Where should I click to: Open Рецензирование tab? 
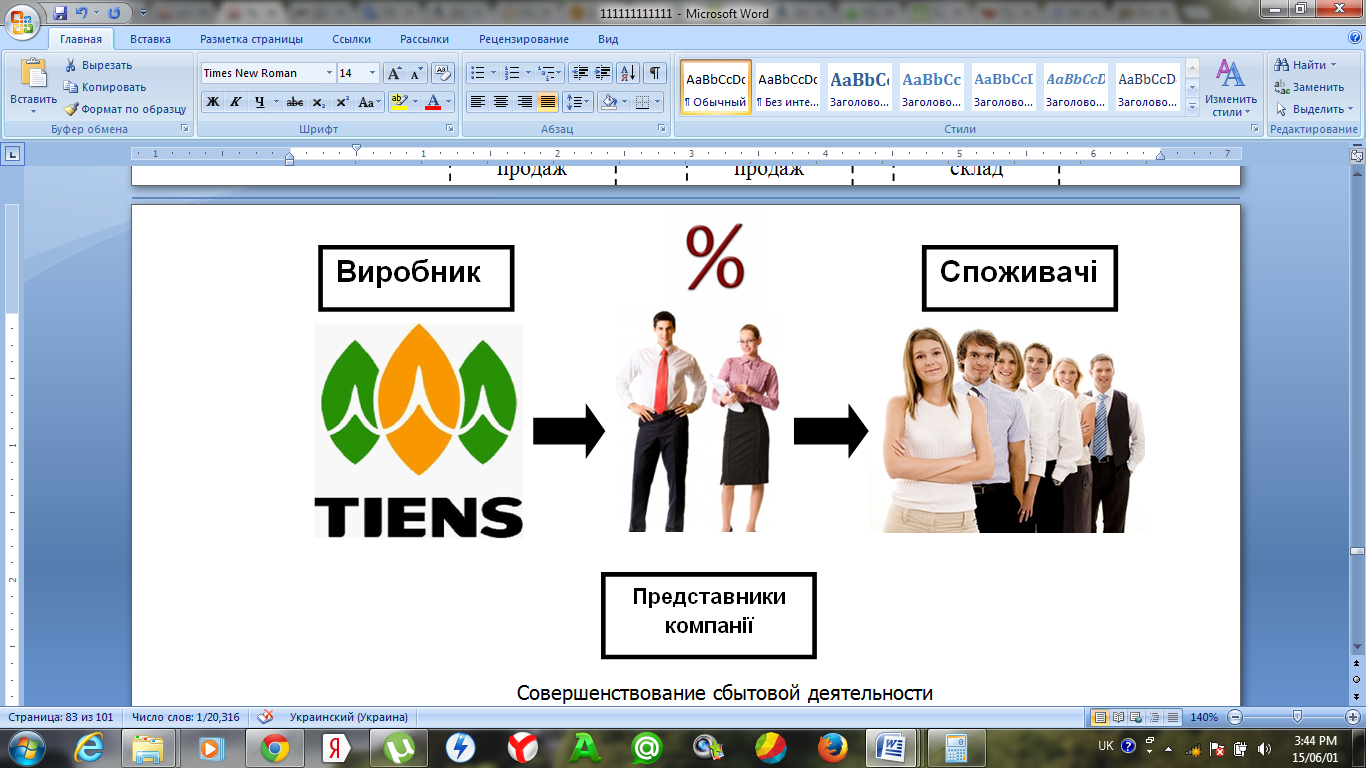coord(523,39)
